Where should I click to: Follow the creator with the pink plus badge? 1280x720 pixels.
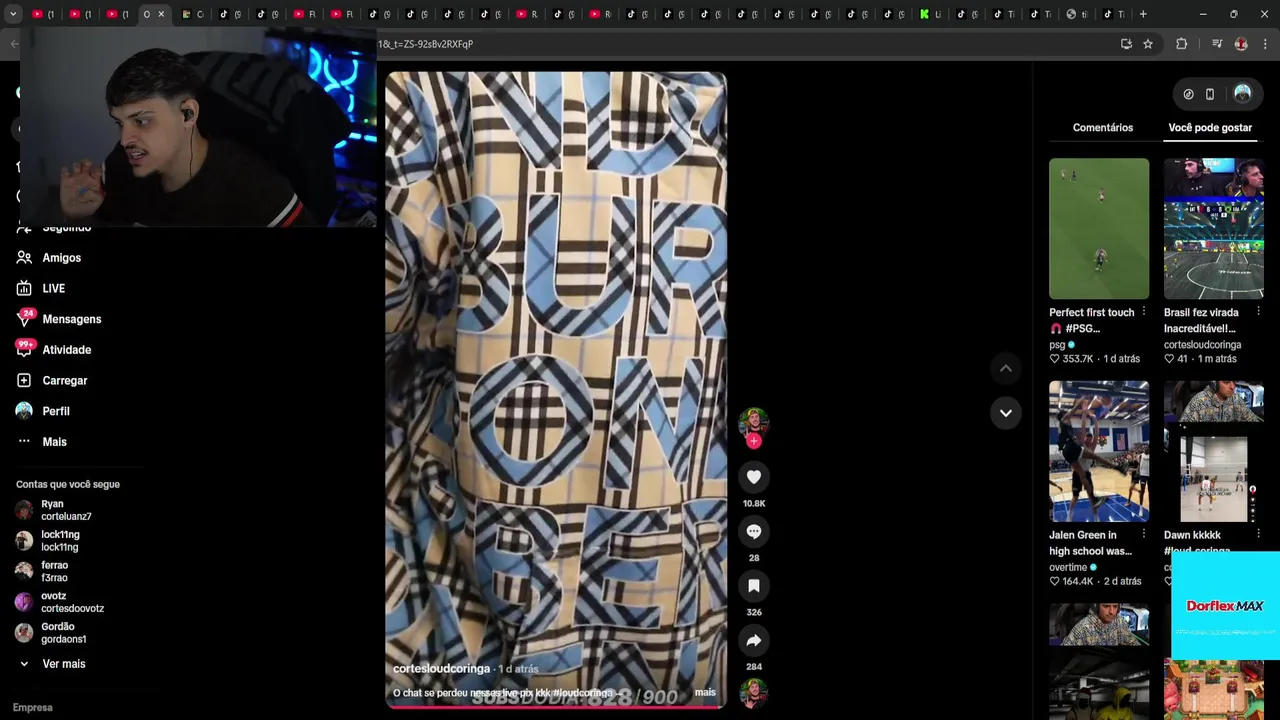click(754, 441)
